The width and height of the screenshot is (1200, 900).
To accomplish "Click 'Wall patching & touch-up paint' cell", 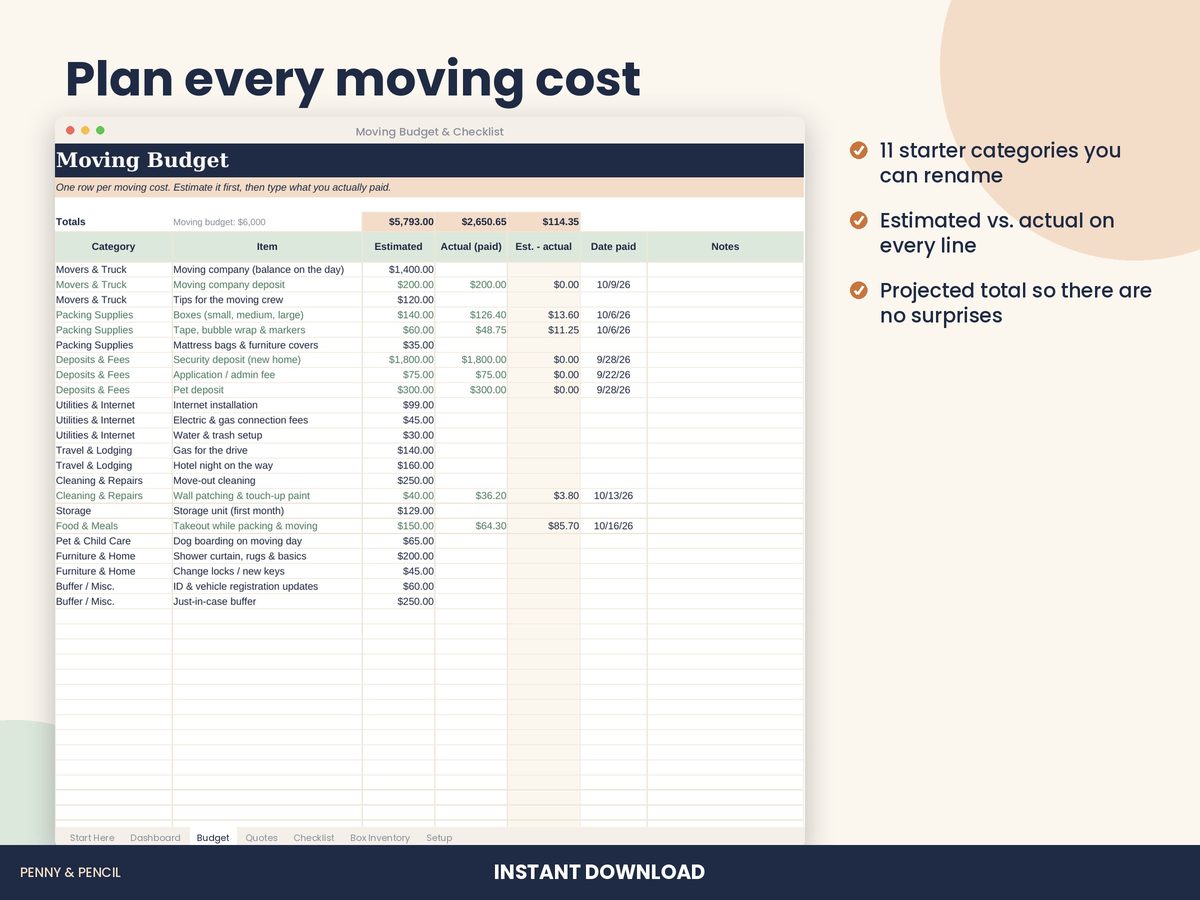I will (x=267, y=496).
